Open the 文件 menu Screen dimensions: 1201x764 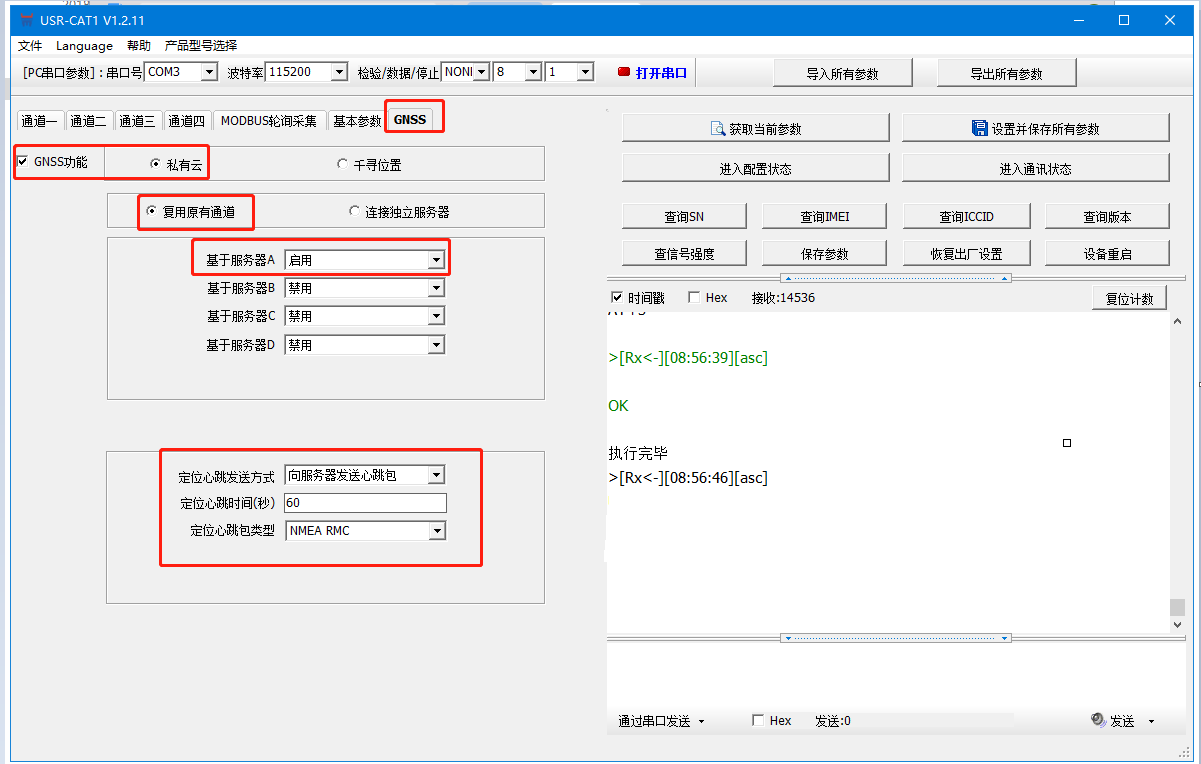[30, 45]
